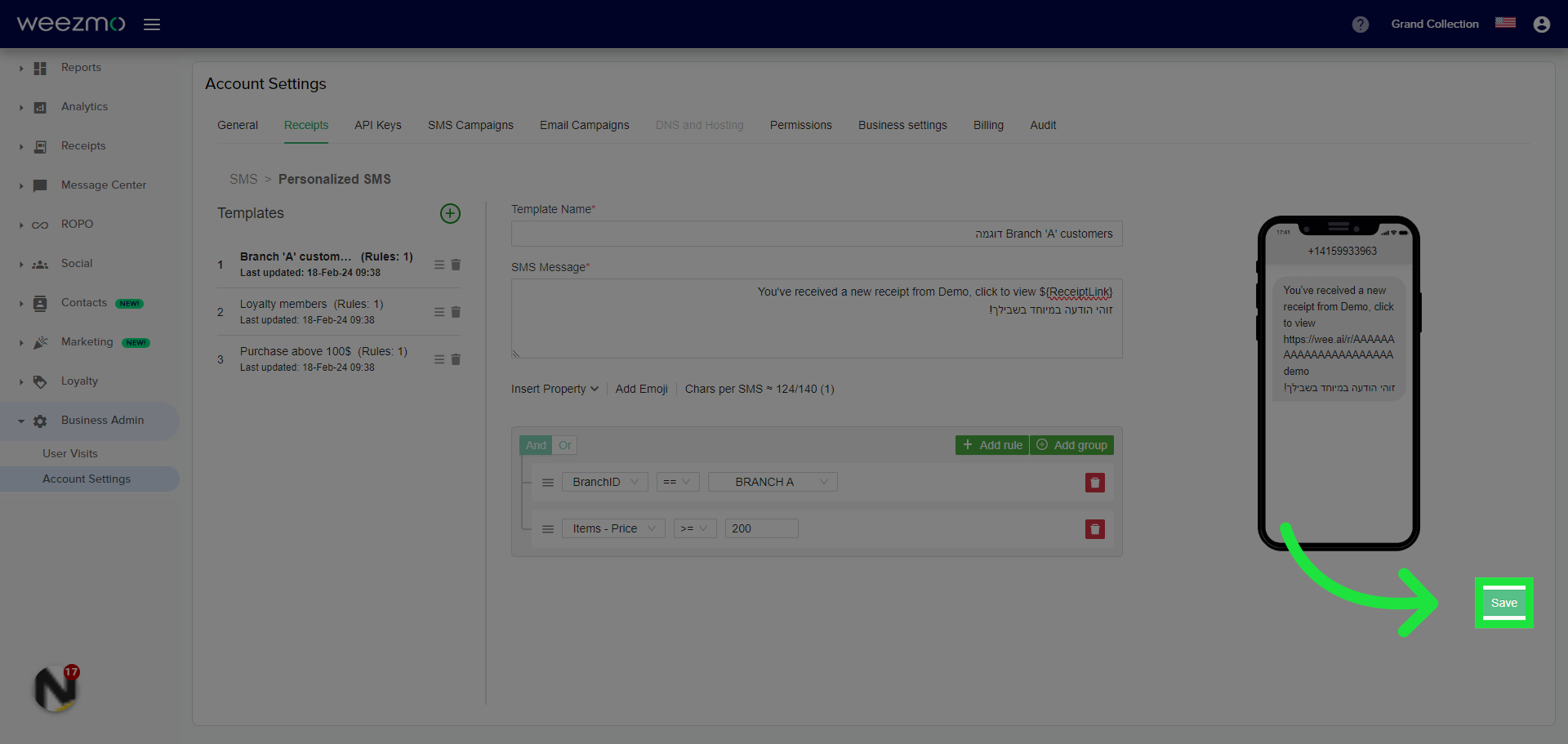Screen dimensions: 1568x744
Task: Select the Branch 'A' custom... template row
Action: click(x=339, y=265)
